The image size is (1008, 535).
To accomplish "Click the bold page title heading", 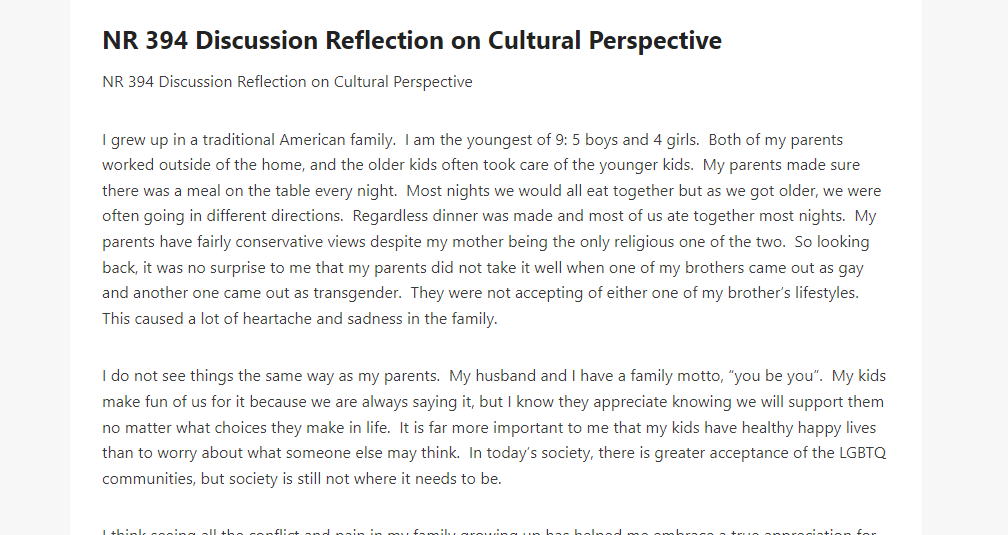I will point(412,41).
